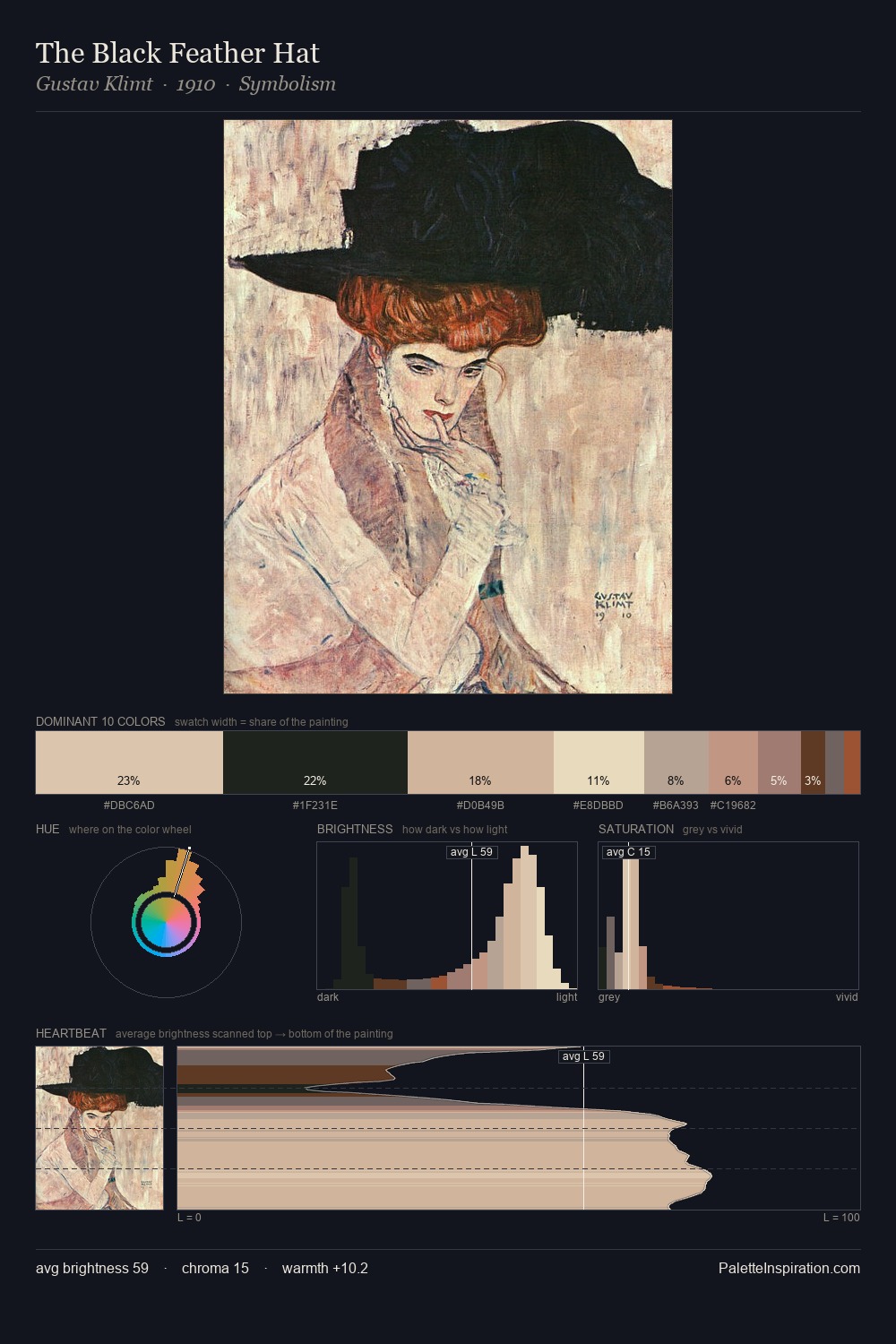The height and width of the screenshot is (1344, 896).
Task: Click the 'HEARTBEAT' section heading
Action: (x=71, y=1033)
